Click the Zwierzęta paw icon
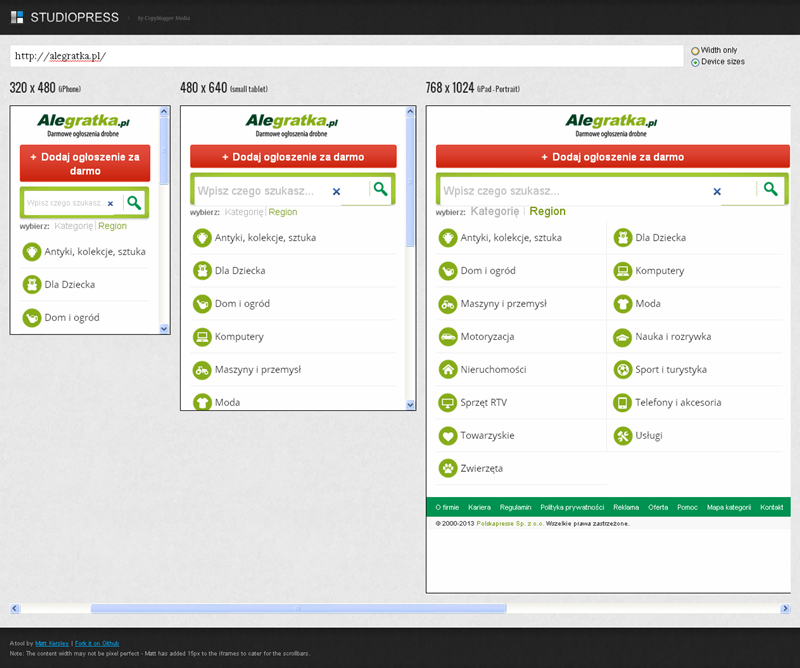 pos(447,468)
